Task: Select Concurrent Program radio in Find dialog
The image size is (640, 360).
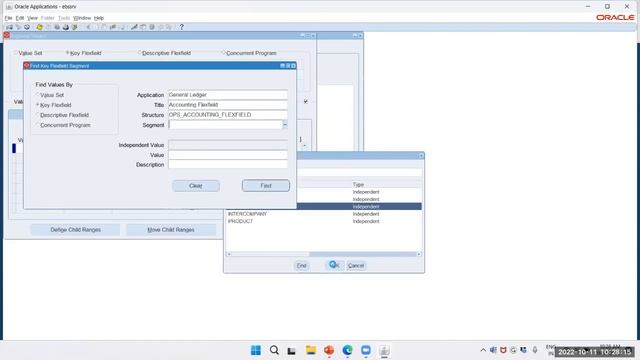Action: 38,125
